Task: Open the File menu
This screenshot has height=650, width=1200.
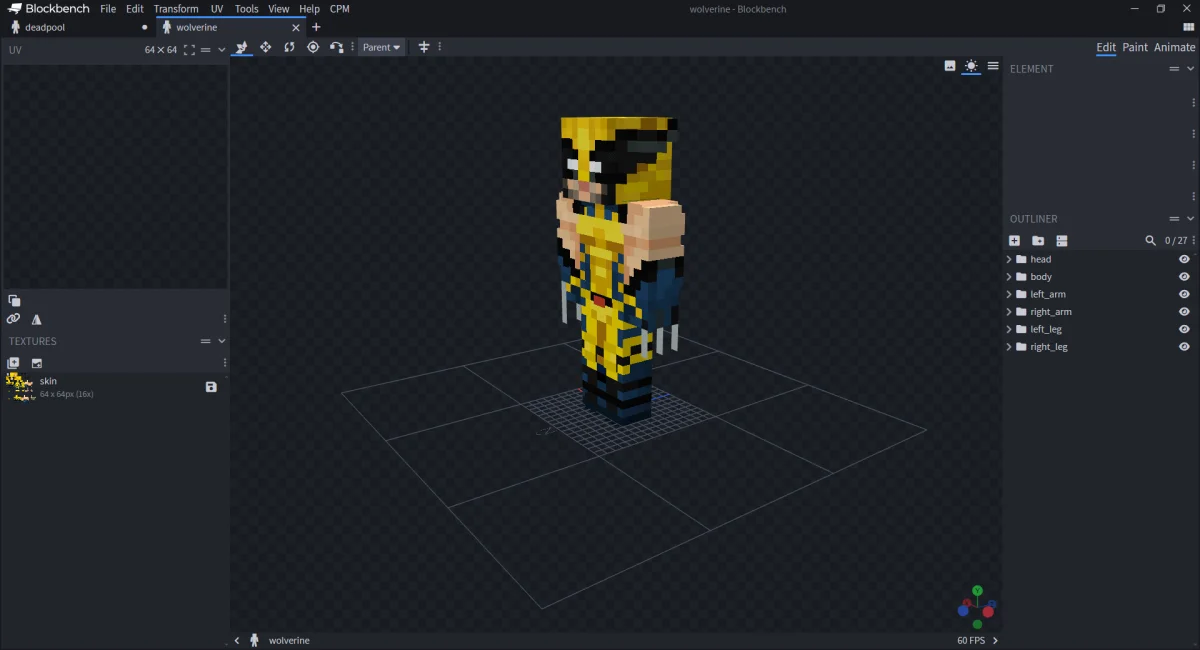Action: point(108,9)
